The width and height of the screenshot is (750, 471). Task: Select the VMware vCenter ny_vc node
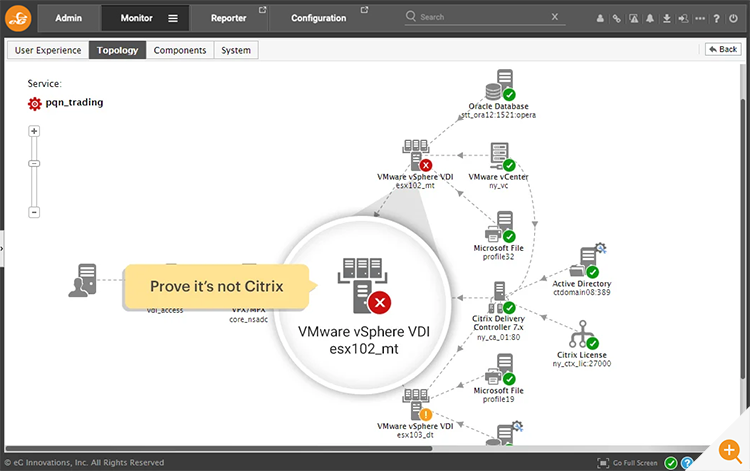[502, 156]
